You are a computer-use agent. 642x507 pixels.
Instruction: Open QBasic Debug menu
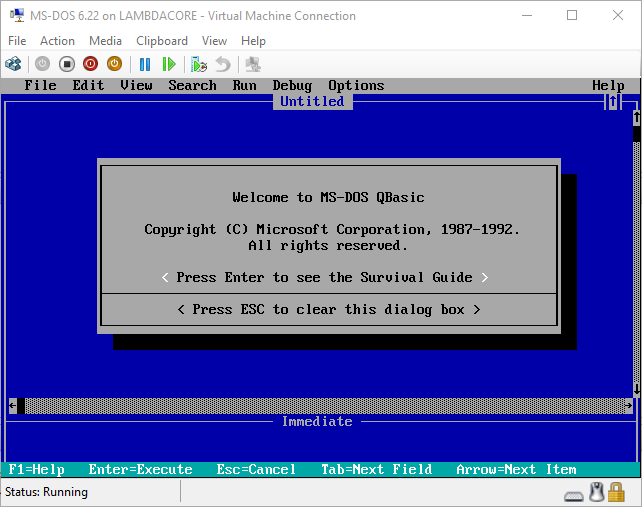coord(292,85)
